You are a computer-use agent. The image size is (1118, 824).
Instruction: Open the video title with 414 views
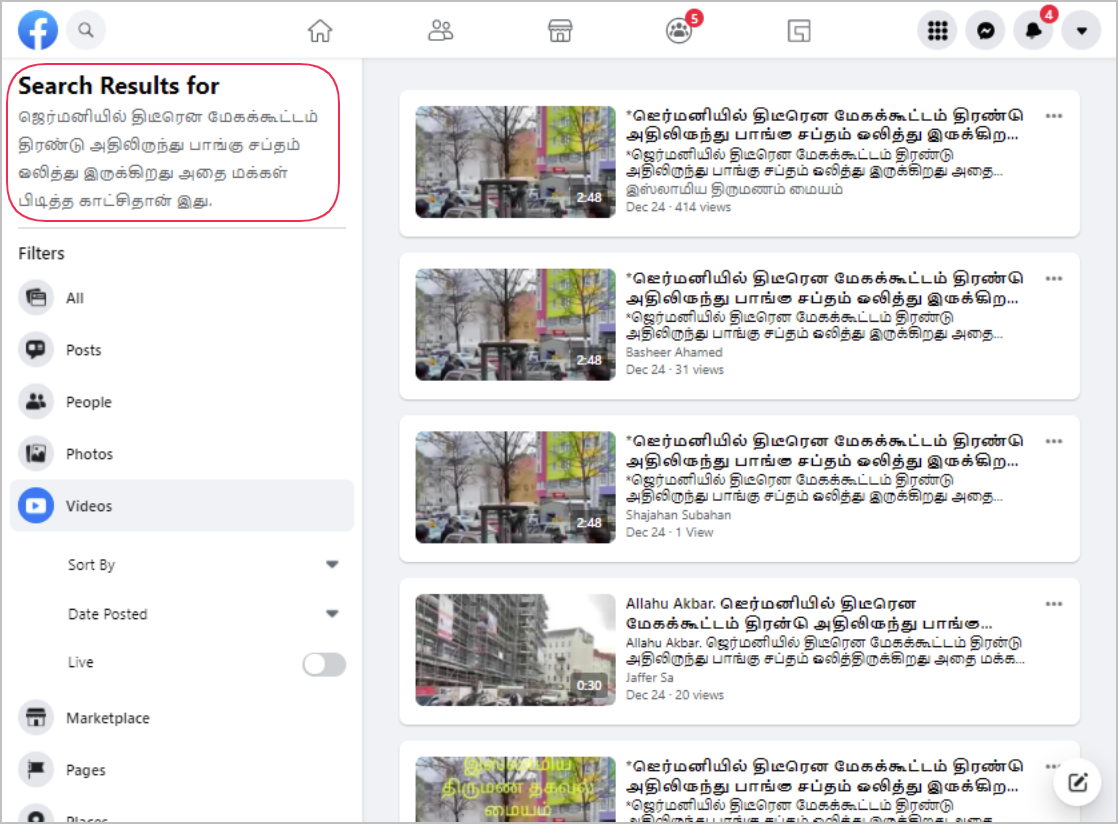(824, 125)
